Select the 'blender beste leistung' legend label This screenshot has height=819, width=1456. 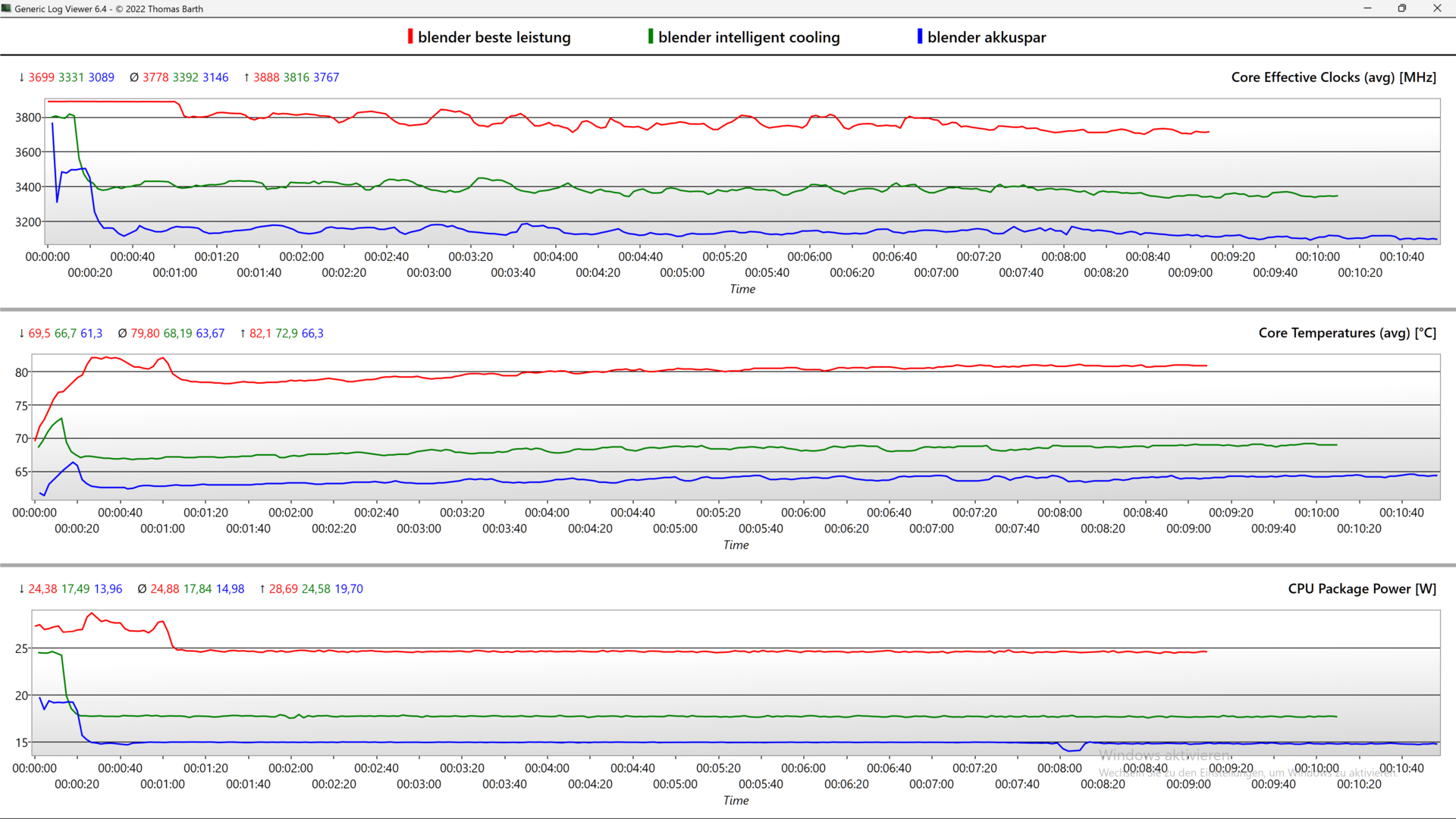pos(494,37)
